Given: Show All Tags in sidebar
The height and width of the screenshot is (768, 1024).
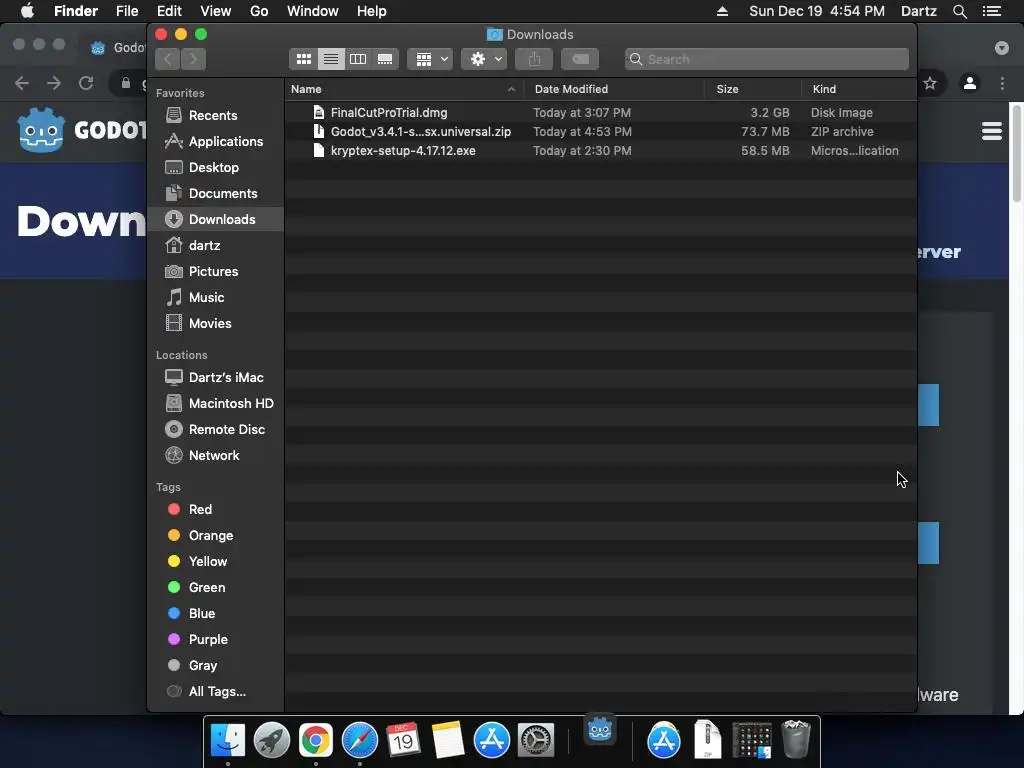Looking at the screenshot, I should coord(215,692).
